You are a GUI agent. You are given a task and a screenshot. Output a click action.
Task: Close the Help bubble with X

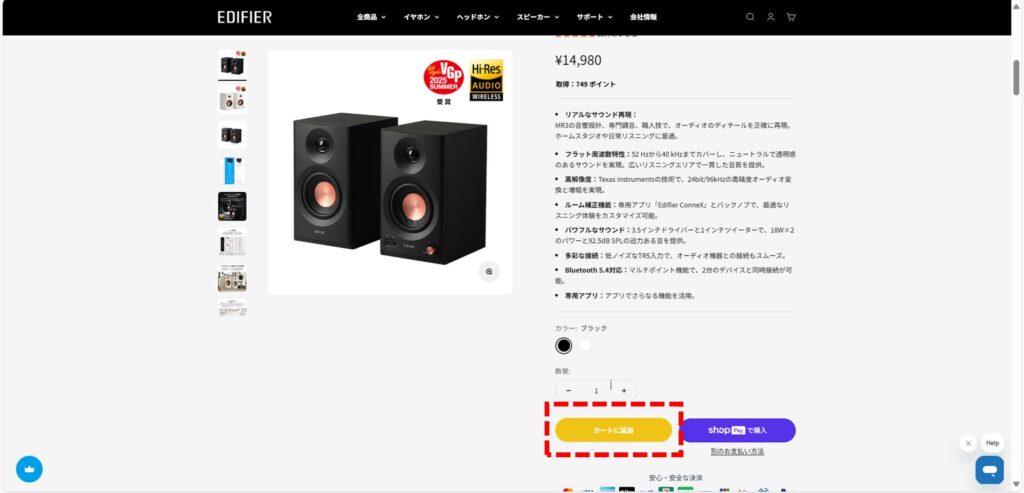pos(968,443)
